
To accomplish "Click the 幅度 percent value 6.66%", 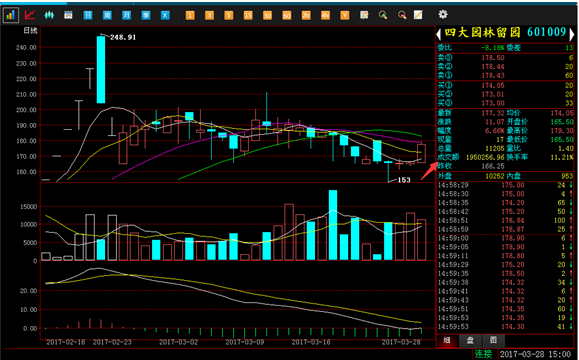I will point(495,131).
